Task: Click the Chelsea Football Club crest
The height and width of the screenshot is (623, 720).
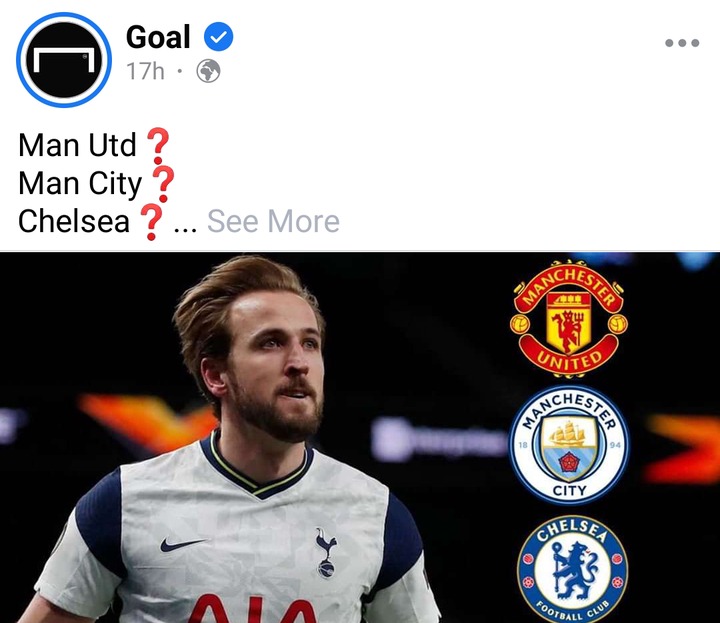Action: (x=572, y=569)
